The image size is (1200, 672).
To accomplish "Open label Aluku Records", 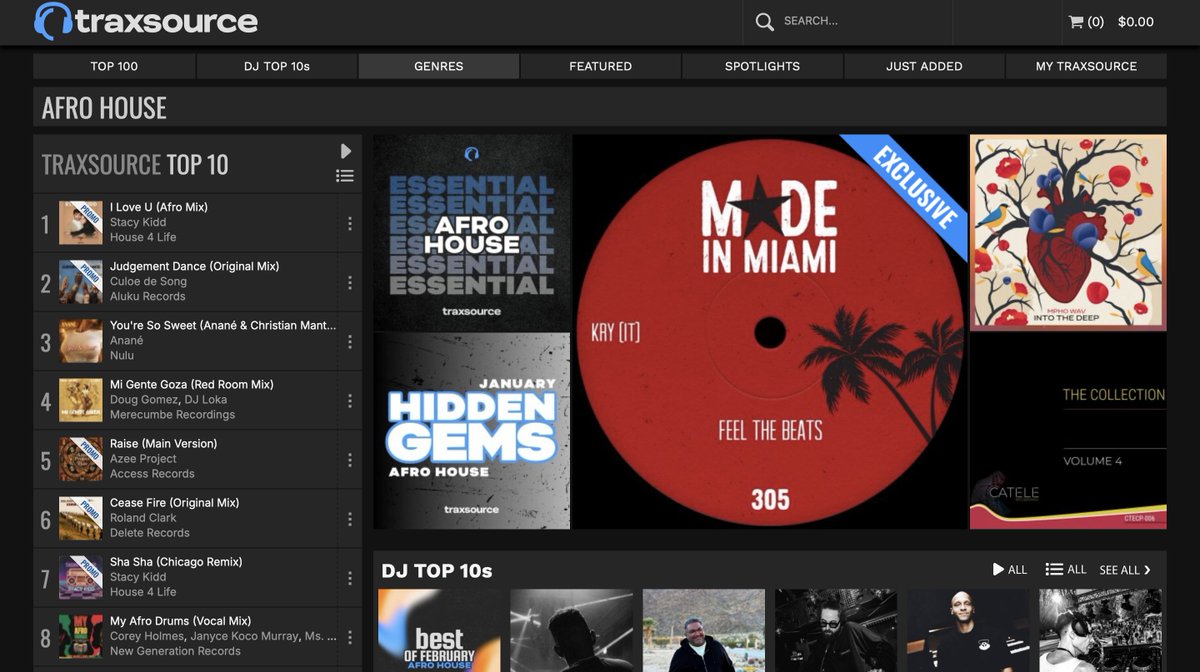I will coord(148,296).
